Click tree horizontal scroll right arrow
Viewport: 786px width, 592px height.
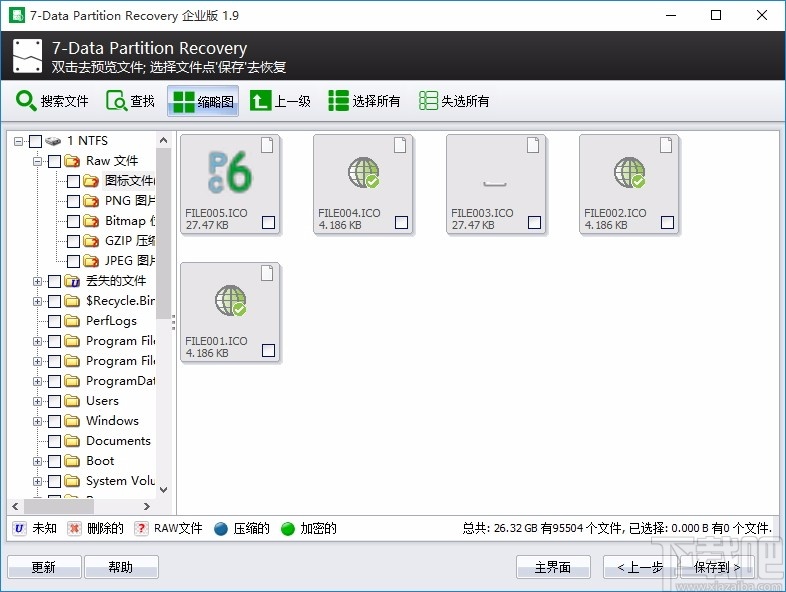point(147,506)
